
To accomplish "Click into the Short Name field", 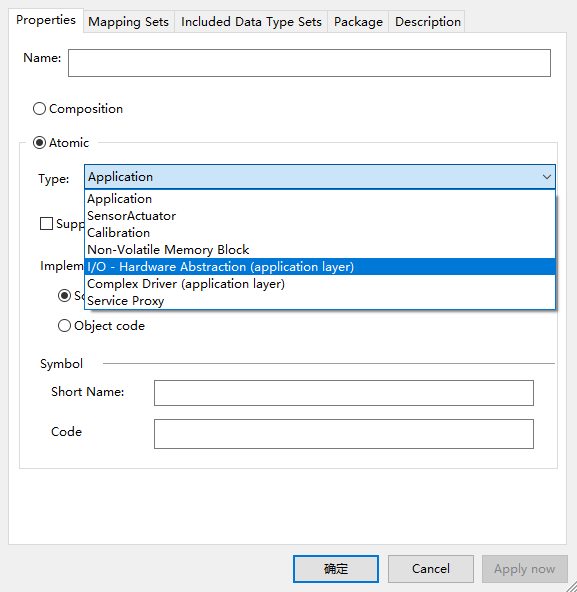I will pos(344,393).
